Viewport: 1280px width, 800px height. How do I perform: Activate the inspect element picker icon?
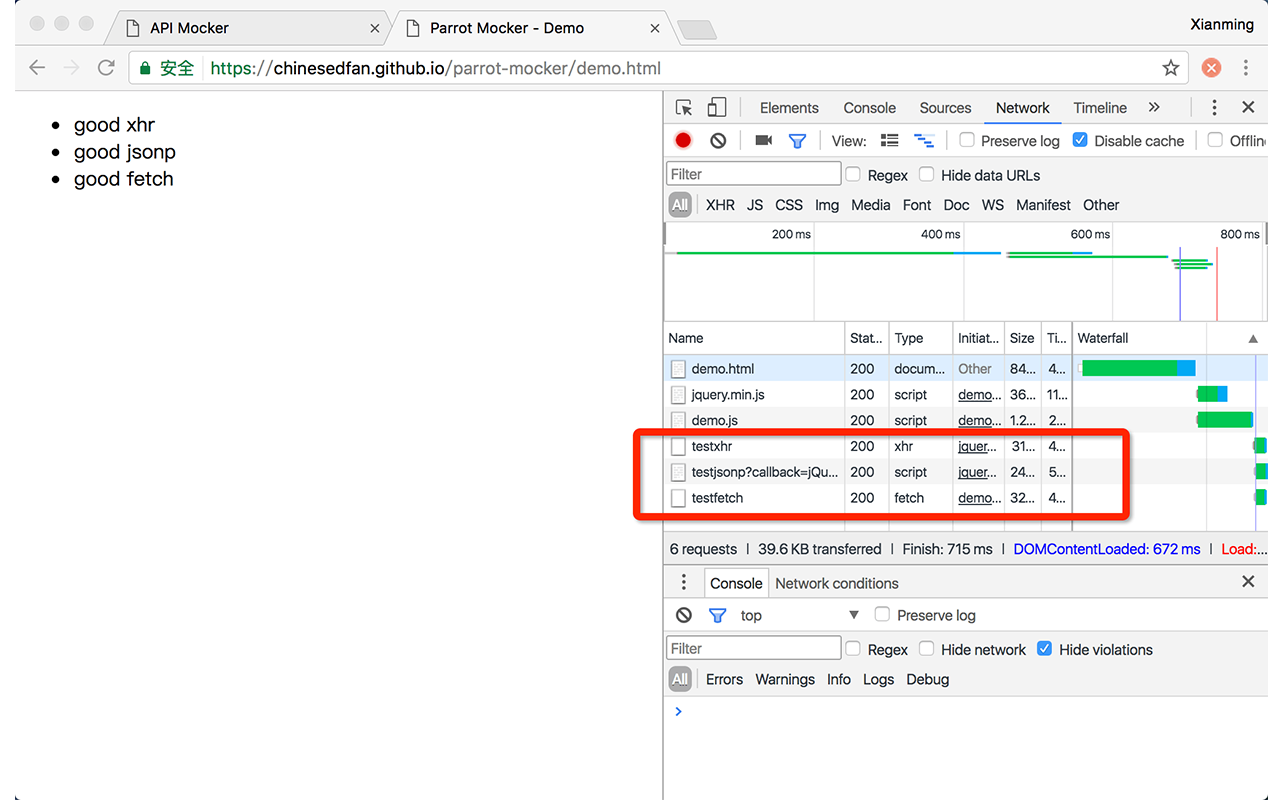684,108
